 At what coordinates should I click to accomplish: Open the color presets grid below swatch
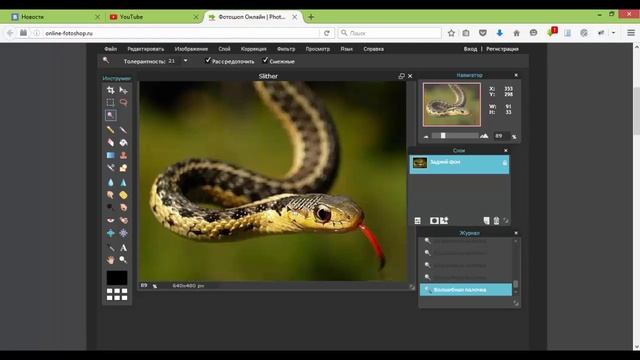pos(117,294)
